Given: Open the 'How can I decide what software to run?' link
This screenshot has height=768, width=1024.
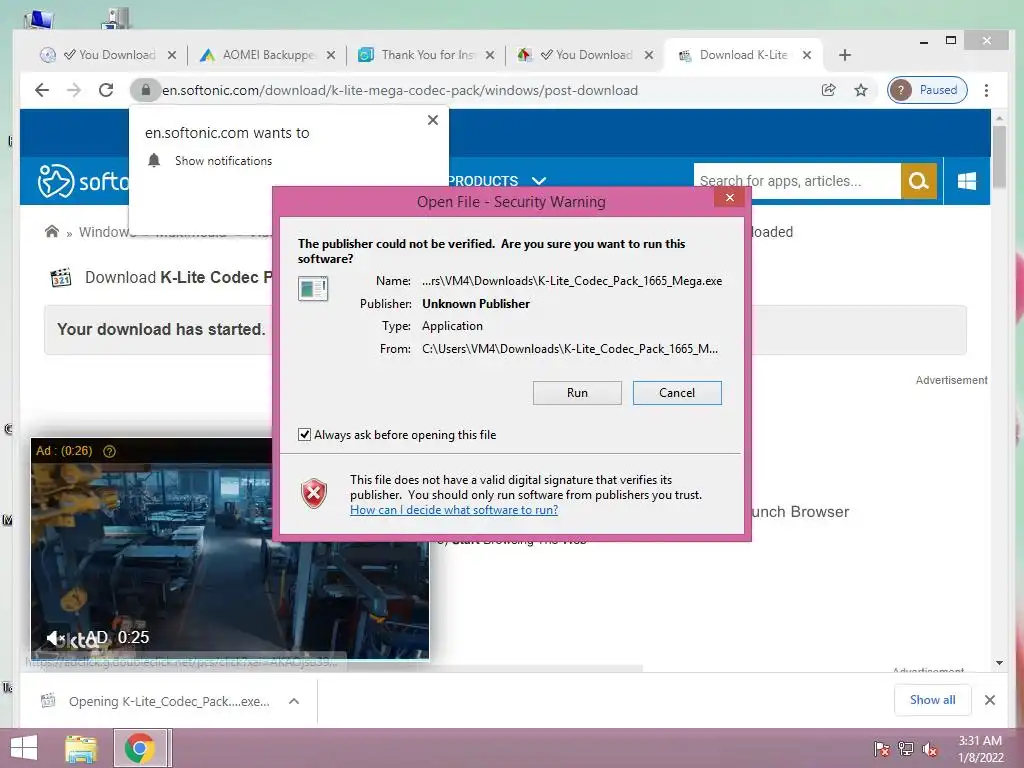Looking at the screenshot, I should [454, 510].
